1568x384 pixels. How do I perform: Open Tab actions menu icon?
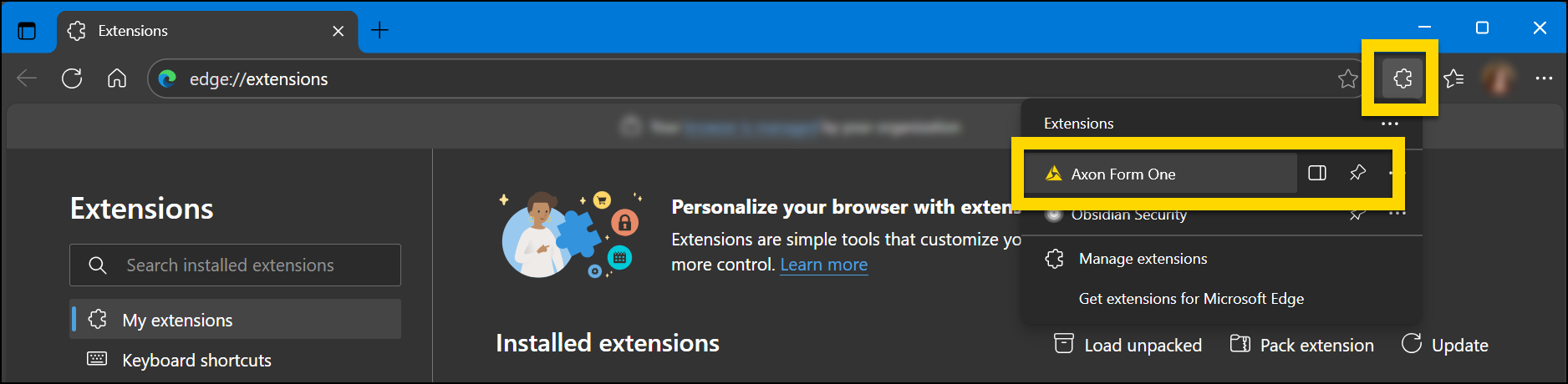[27, 31]
